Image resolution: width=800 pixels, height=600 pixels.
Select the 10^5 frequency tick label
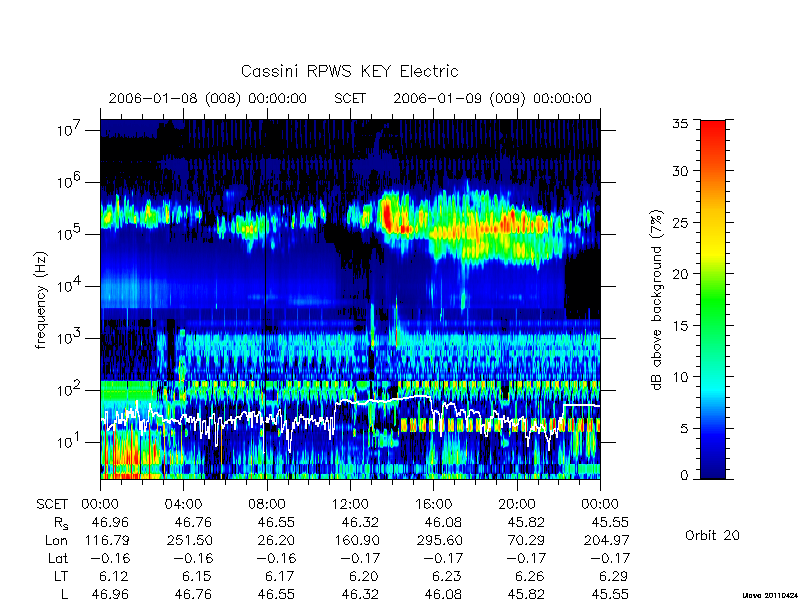[x=70, y=233]
